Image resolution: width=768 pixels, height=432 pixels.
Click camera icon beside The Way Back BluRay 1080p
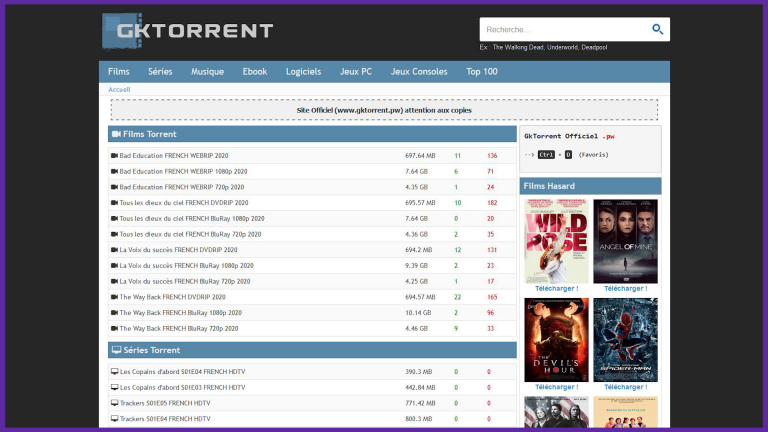114,312
